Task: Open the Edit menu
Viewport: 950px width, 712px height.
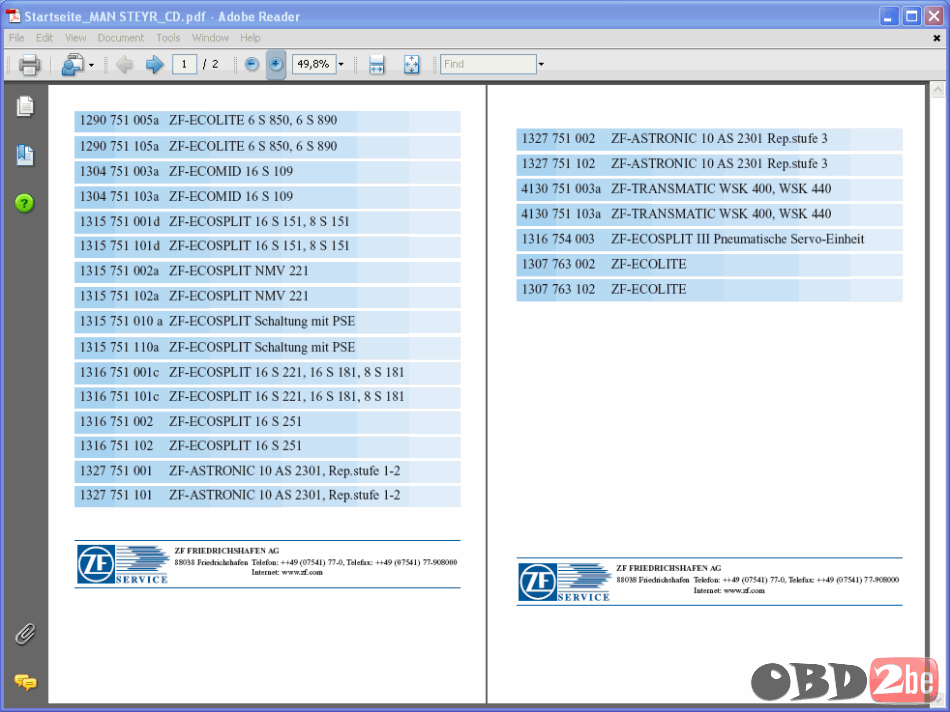Action: pyautogui.click(x=44, y=38)
